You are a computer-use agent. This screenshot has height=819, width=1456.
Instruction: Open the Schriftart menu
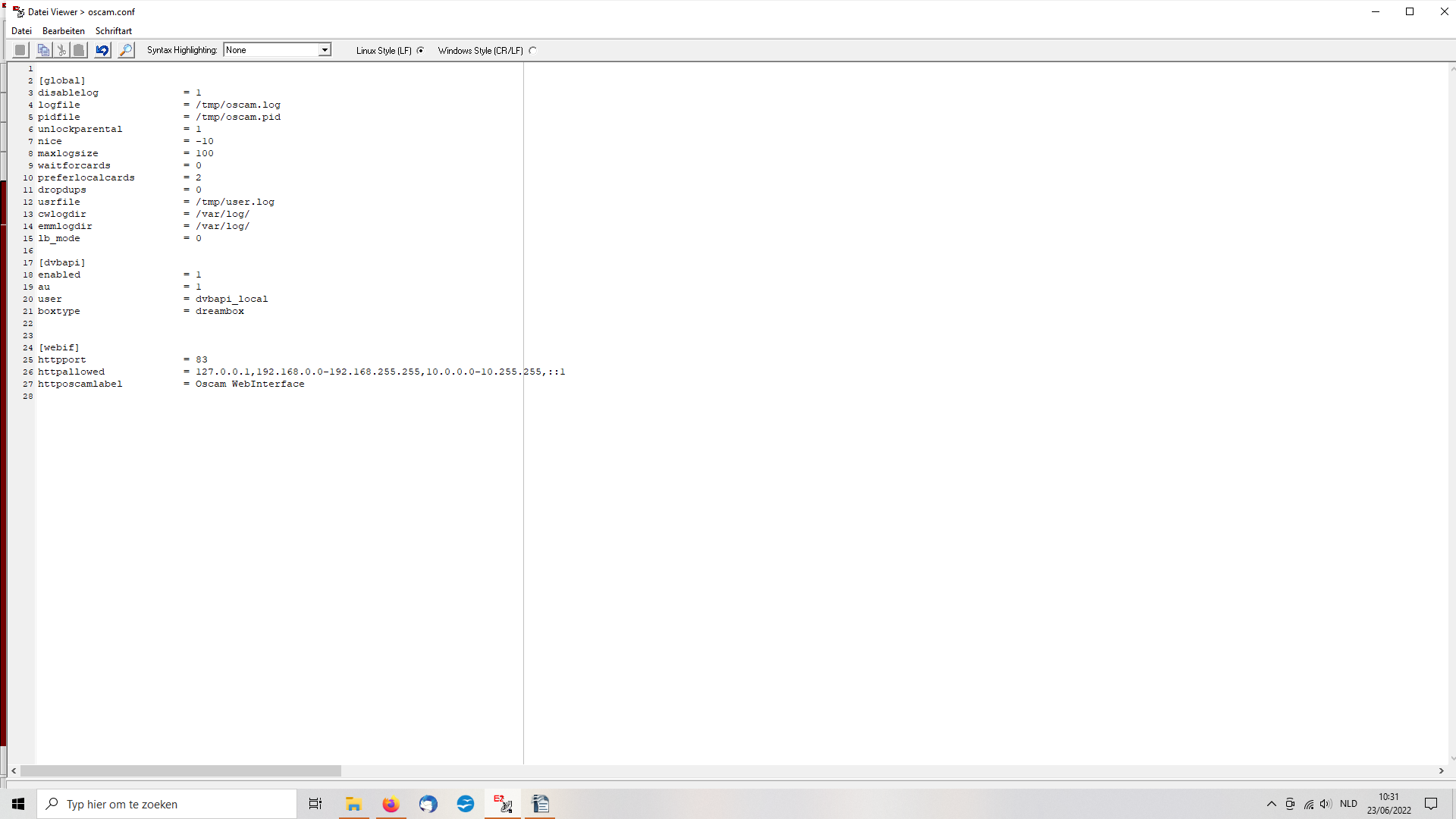click(x=114, y=31)
